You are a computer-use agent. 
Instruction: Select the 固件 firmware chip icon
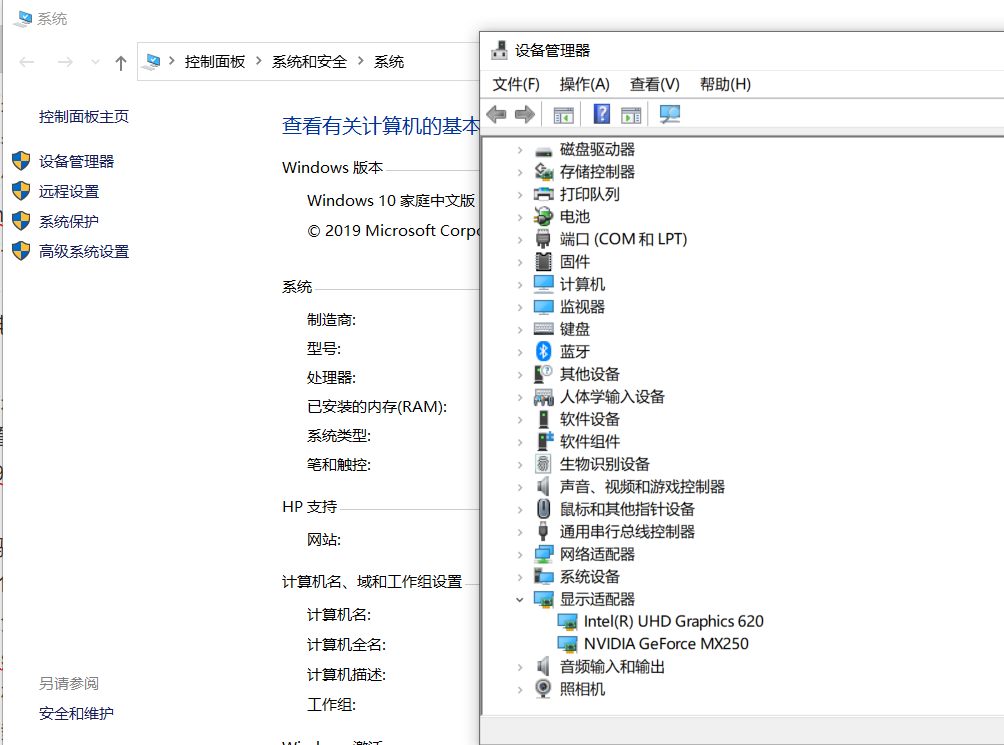[544, 262]
